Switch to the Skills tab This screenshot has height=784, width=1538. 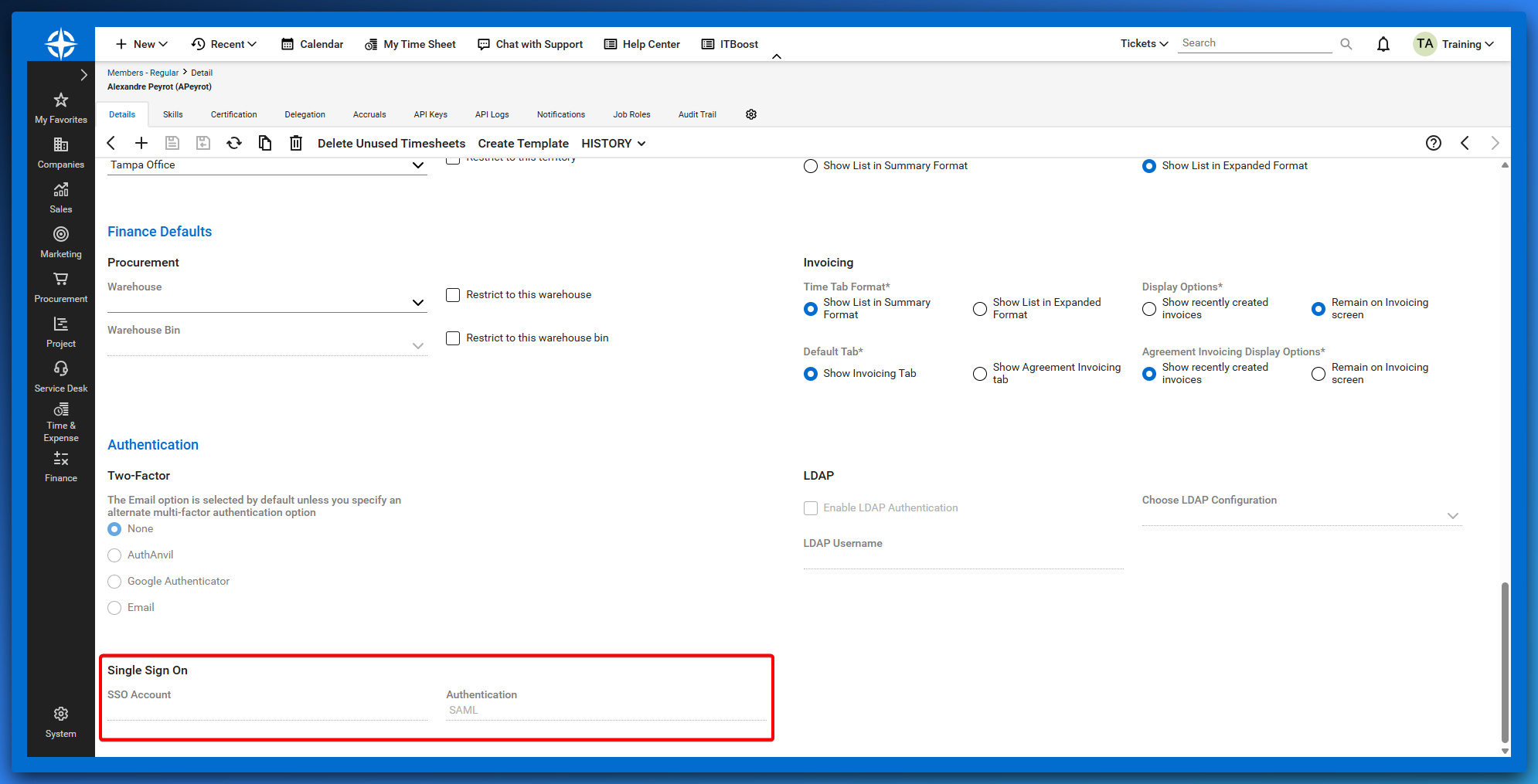(x=173, y=114)
